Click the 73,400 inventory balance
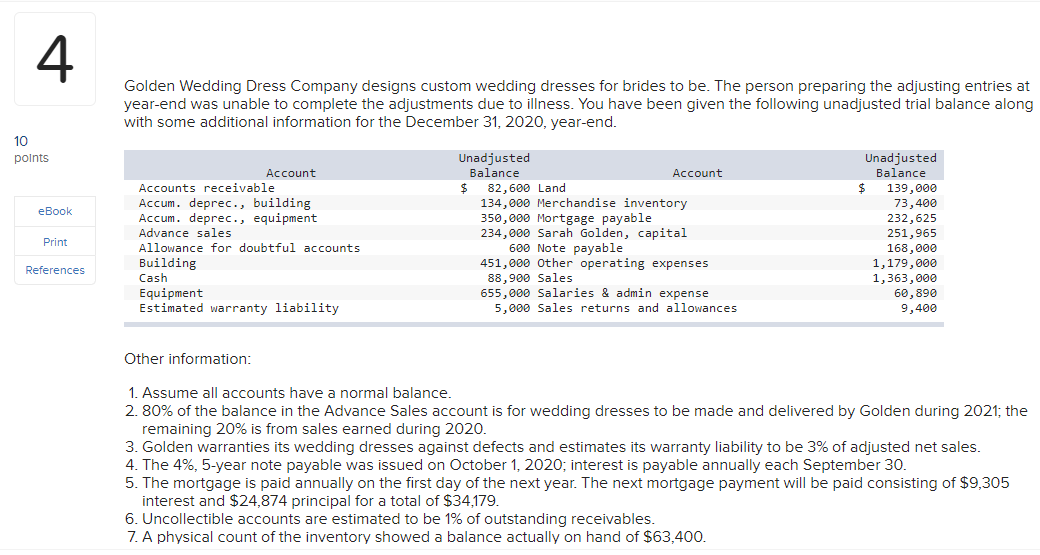This screenshot has width=1040, height=555. point(916,203)
